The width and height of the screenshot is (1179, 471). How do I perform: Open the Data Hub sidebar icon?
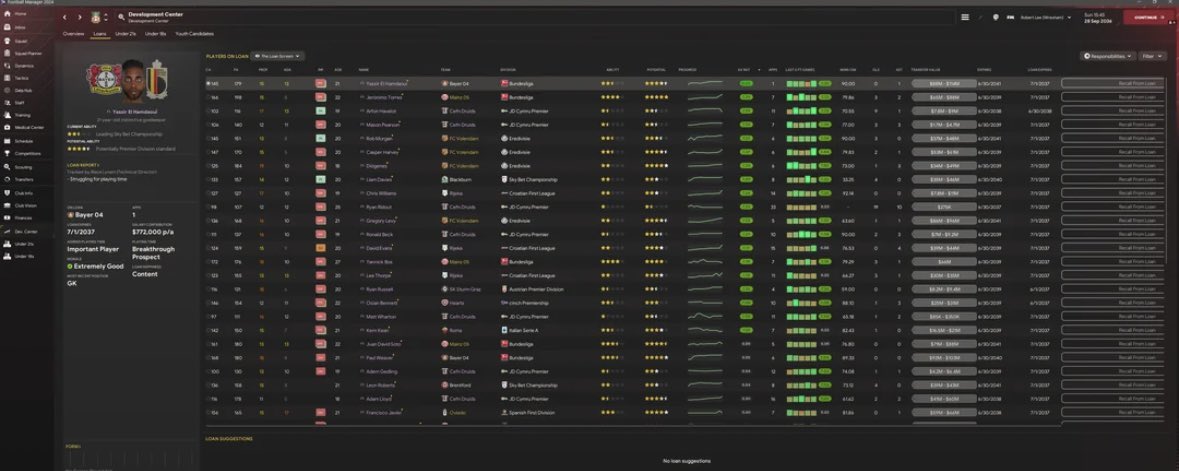tap(8, 90)
